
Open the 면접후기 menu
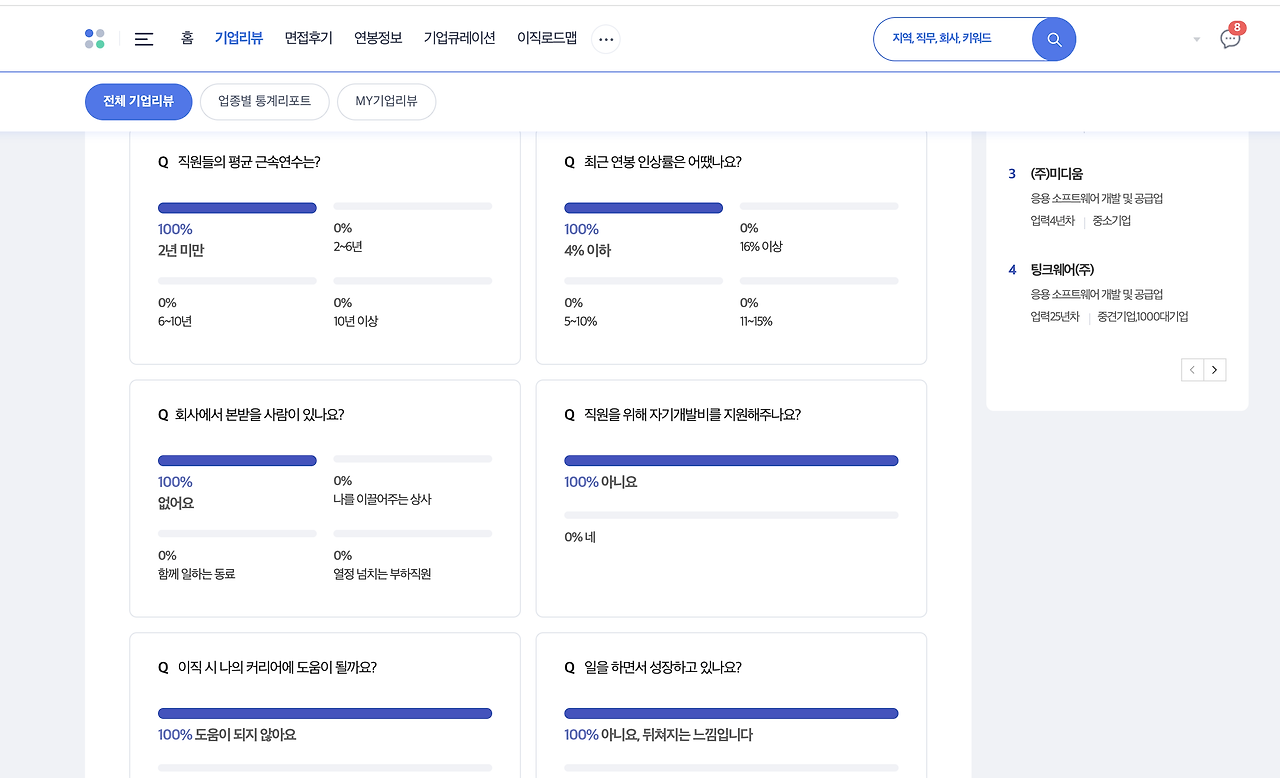308,38
